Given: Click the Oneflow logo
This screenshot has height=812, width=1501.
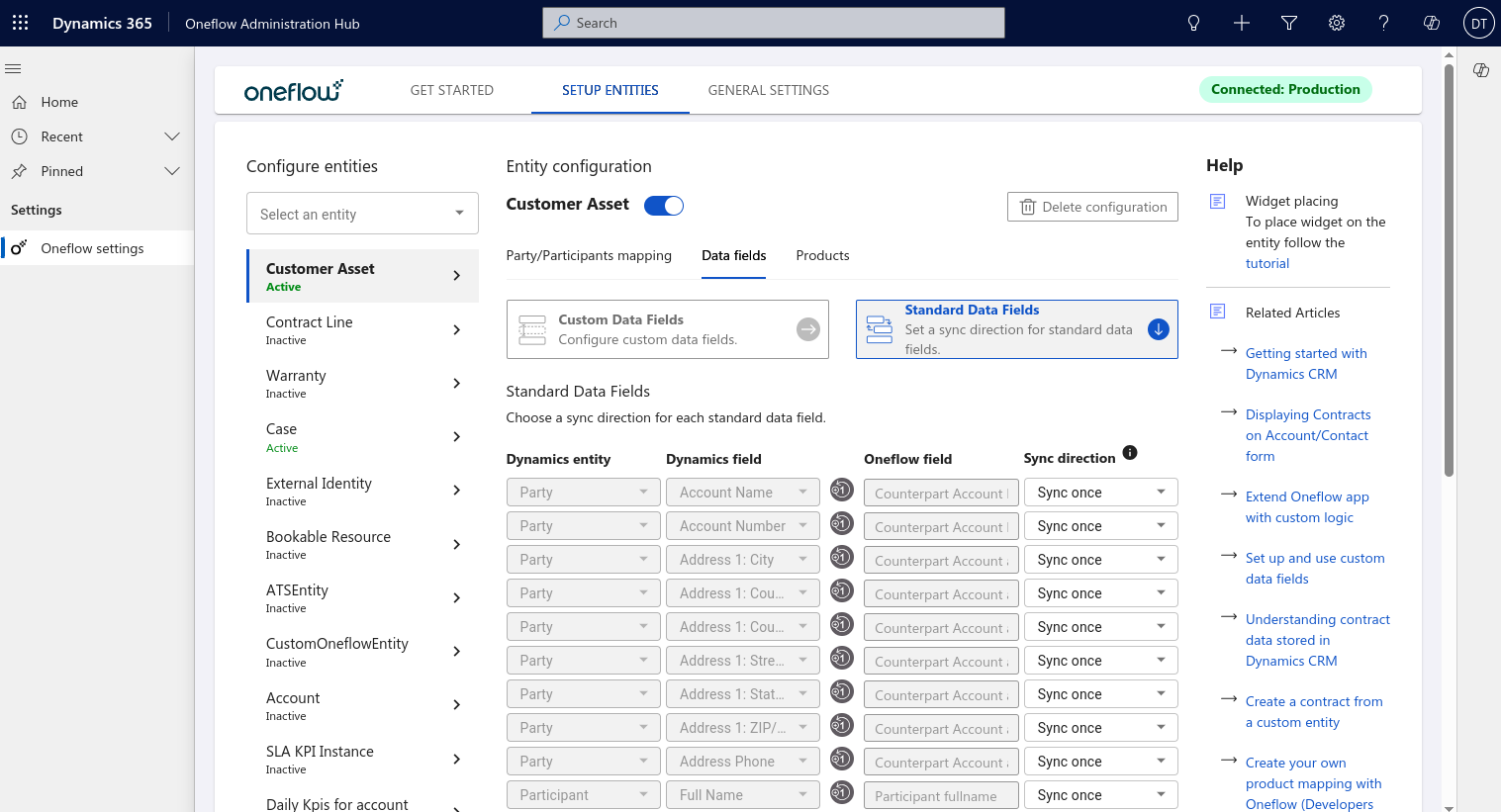Looking at the screenshot, I should [x=294, y=90].
